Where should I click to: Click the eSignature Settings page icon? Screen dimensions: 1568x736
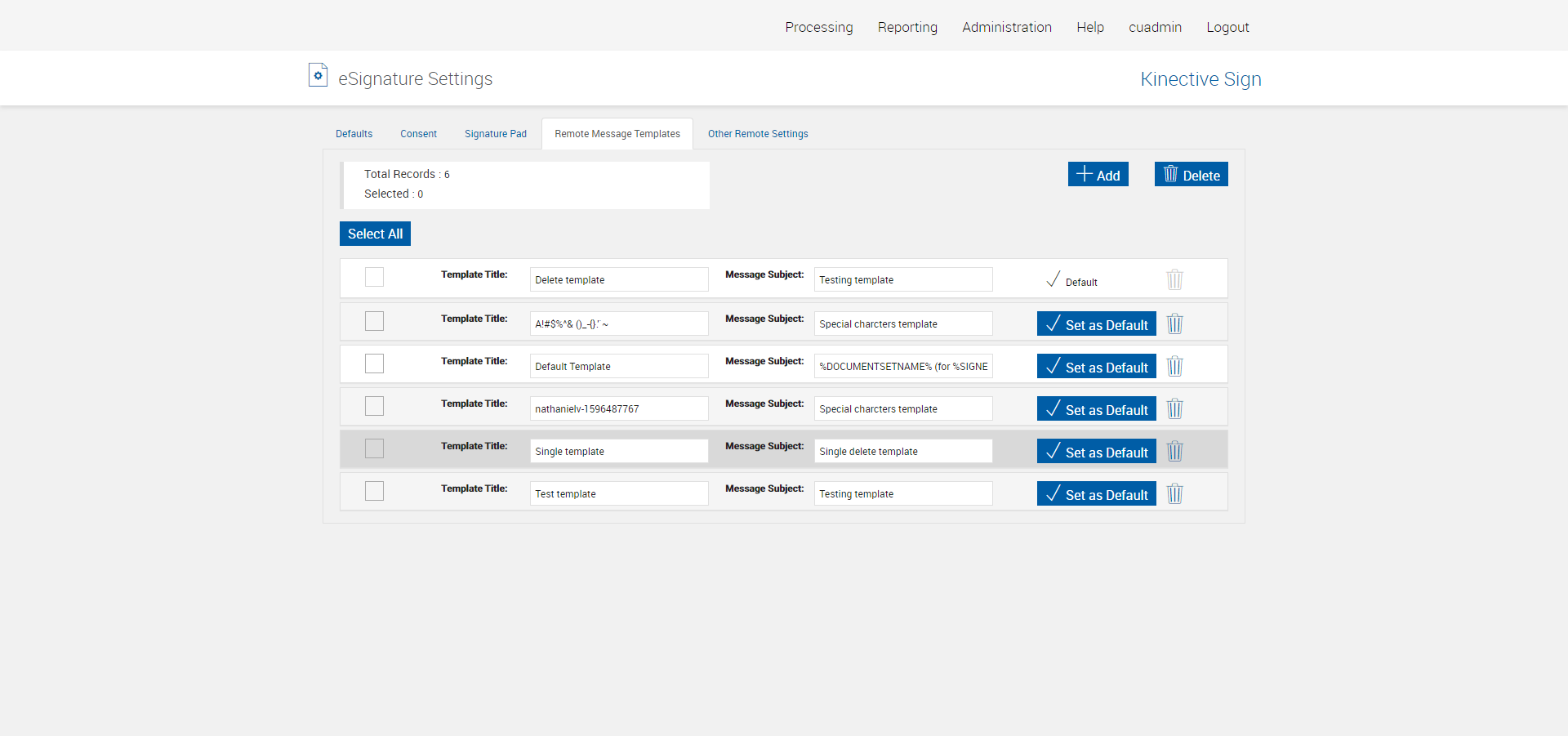[x=318, y=75]
